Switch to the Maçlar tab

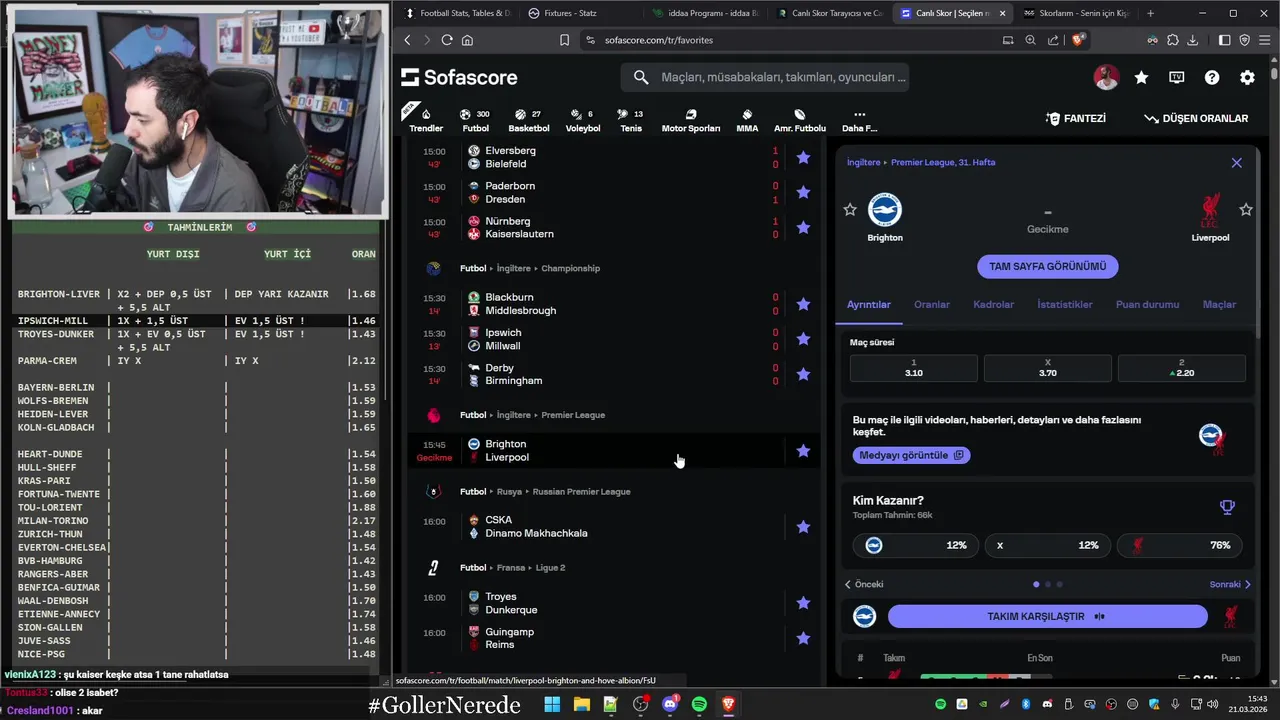[x=1219, y=304]
